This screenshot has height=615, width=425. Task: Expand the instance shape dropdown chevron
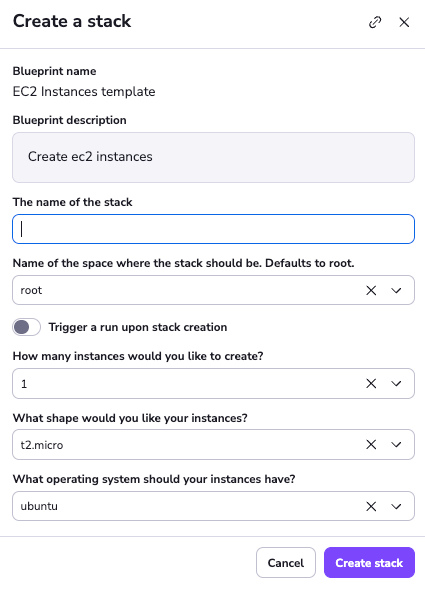396,444
